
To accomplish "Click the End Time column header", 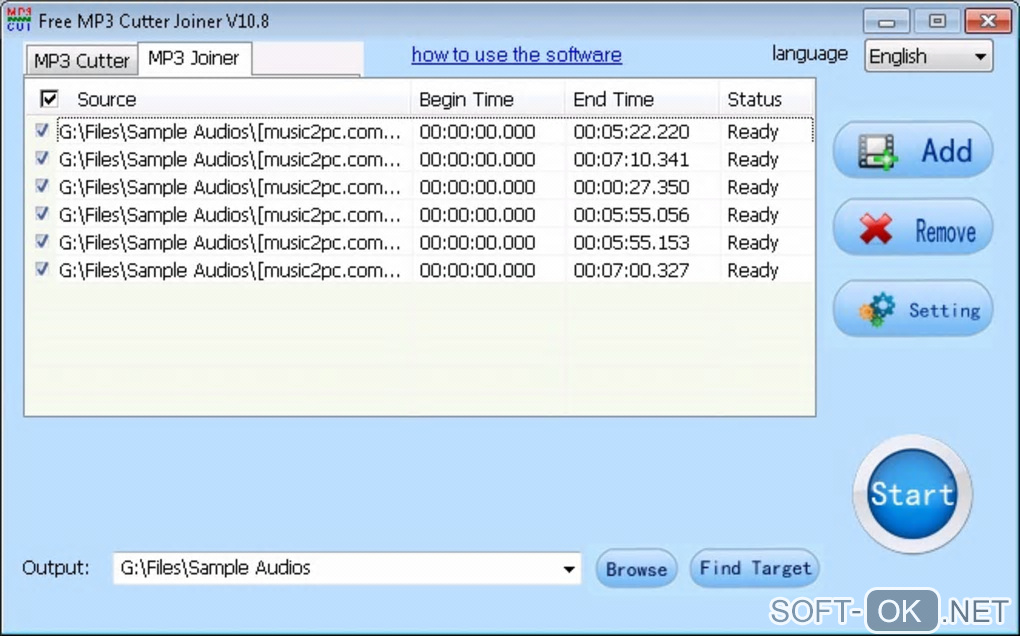I will pos(613,99).
